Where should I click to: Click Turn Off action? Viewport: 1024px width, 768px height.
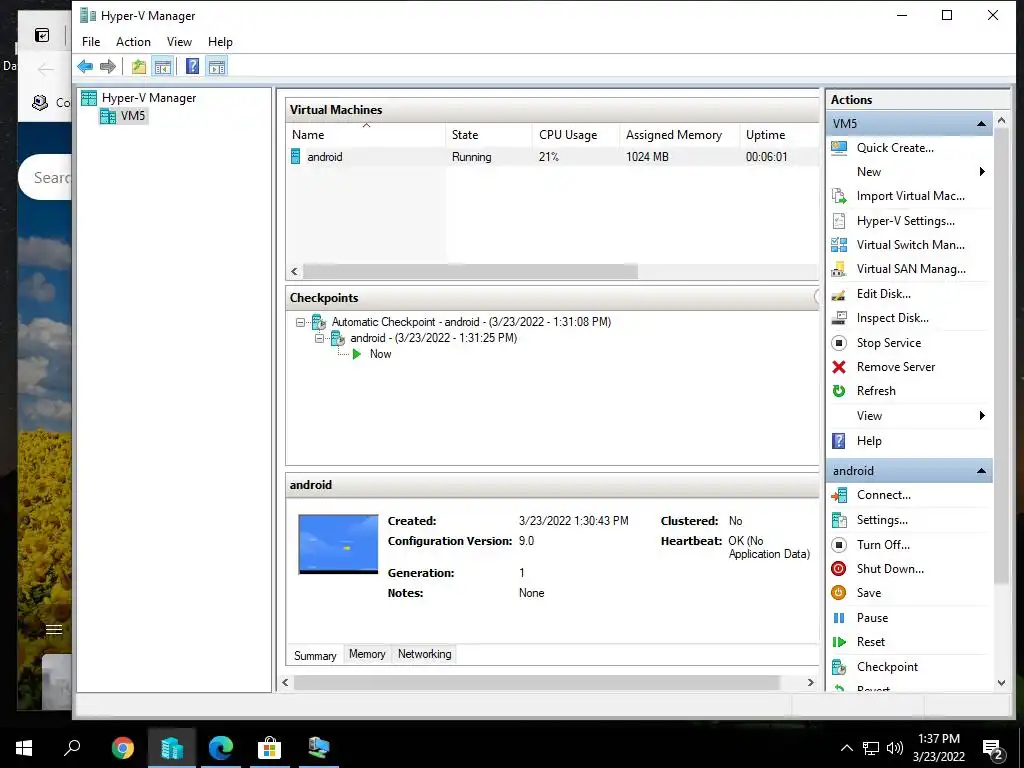pos(883,545)
